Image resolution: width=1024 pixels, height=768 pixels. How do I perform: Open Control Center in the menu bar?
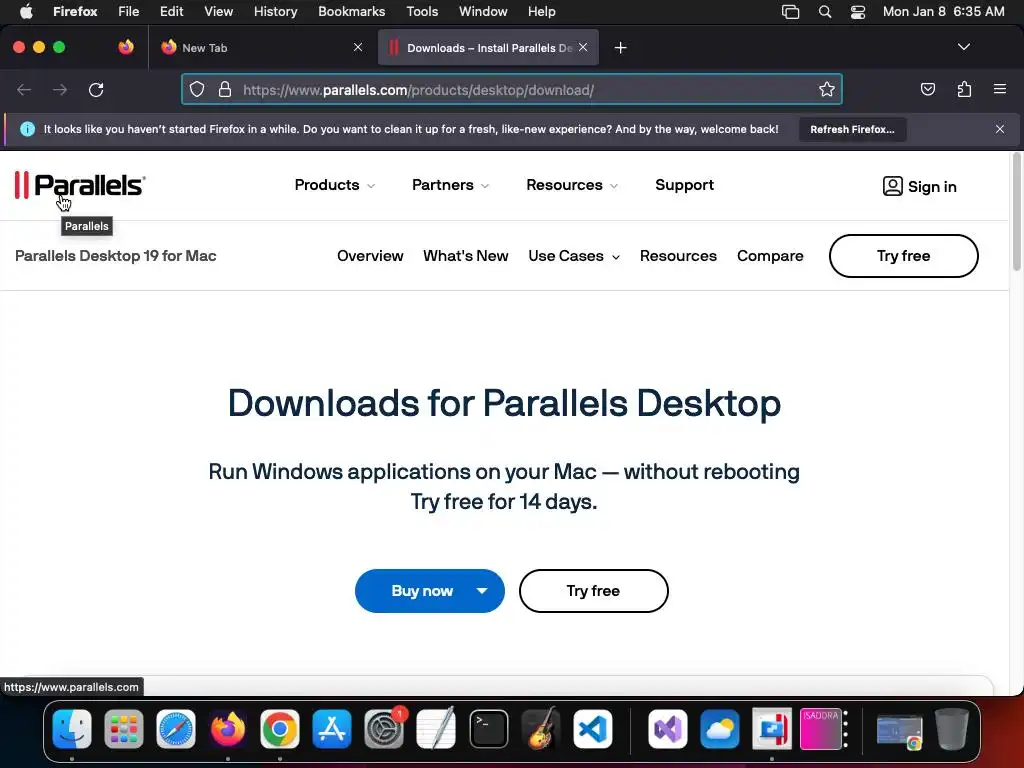coord(857,12)
